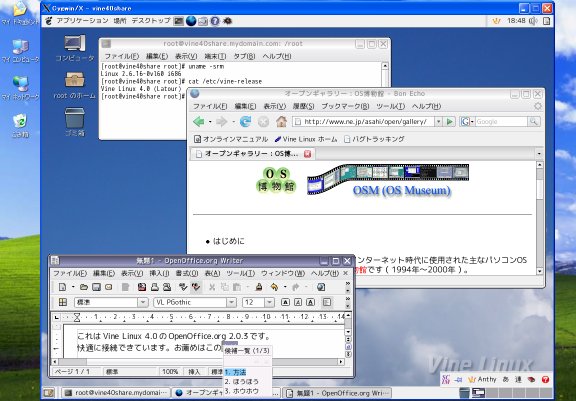Toggle Italic formatting in Writer
This screenshot has height=401, width=576.
(298, 302)
